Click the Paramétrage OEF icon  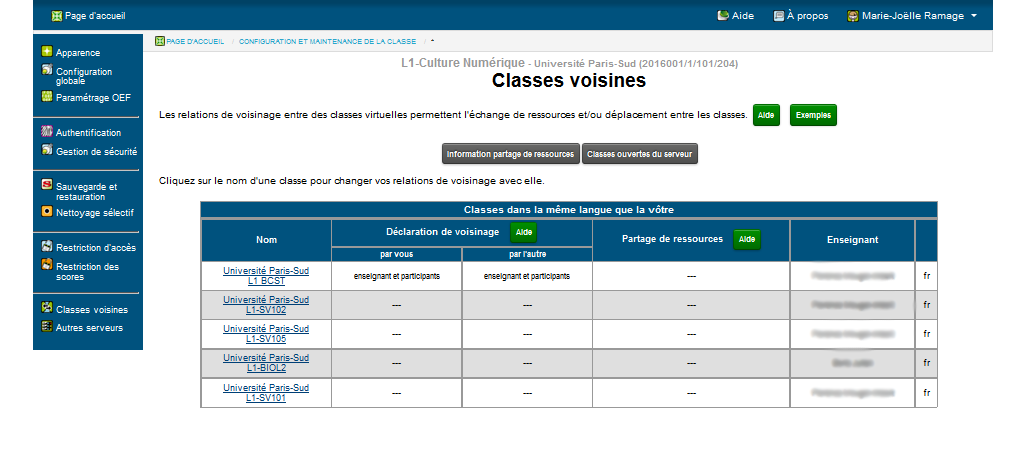pyautogui.click(x=47, y=97)
